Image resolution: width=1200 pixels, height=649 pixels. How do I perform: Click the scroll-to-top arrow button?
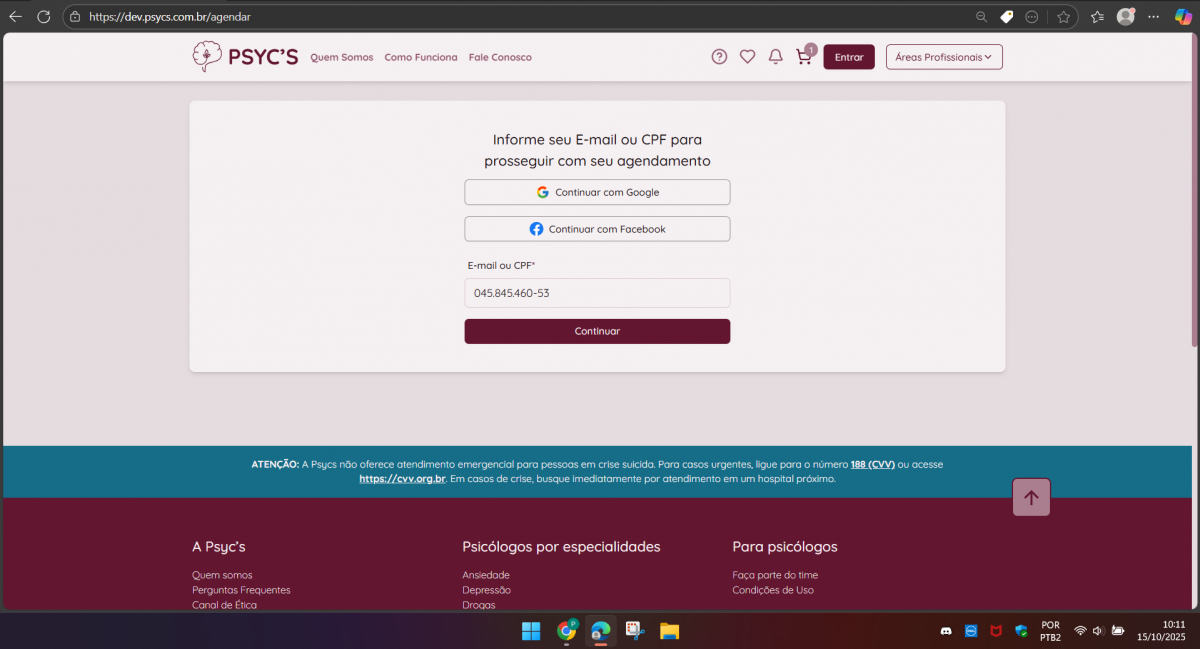point(1031,497)
